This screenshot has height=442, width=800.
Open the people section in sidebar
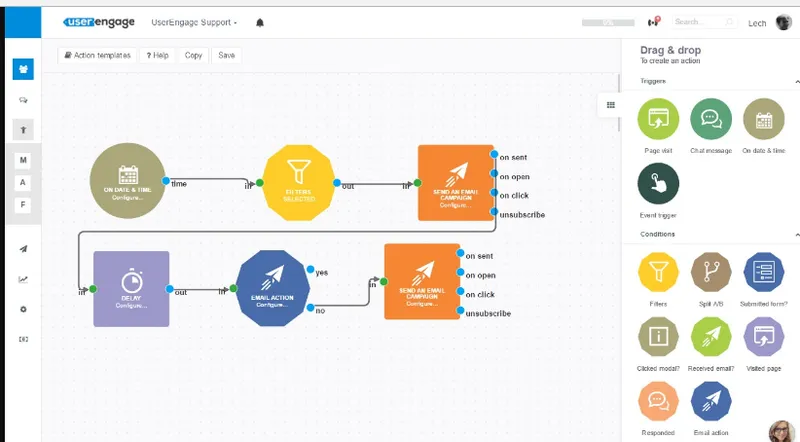[x=23, y=69]
